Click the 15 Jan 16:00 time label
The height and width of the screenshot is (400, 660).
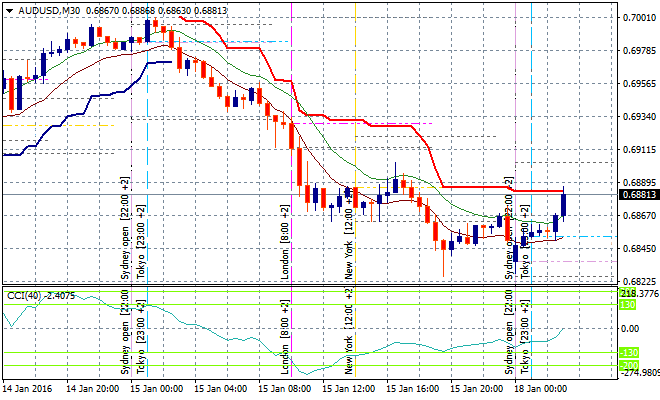(412, 388)
